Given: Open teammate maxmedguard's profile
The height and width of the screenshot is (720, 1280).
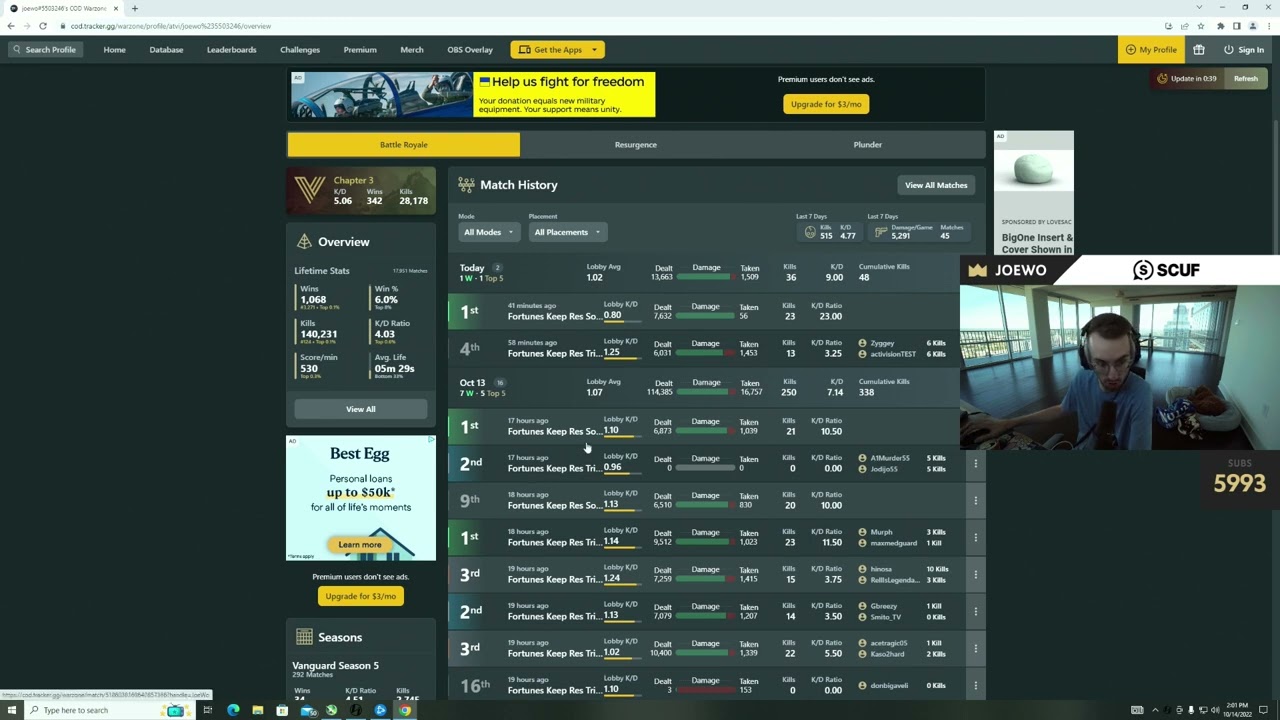Looking at the screenshot, I should point(893,543).
